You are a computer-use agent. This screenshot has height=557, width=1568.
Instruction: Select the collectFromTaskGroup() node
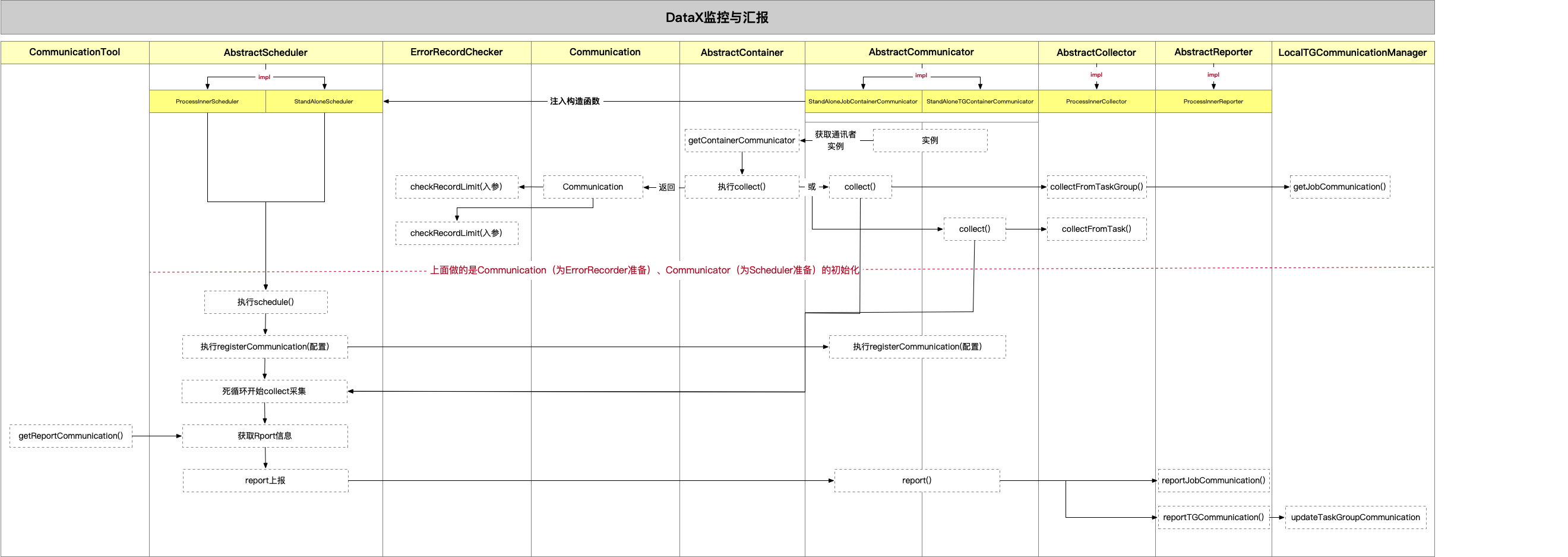coord(1096,187)
